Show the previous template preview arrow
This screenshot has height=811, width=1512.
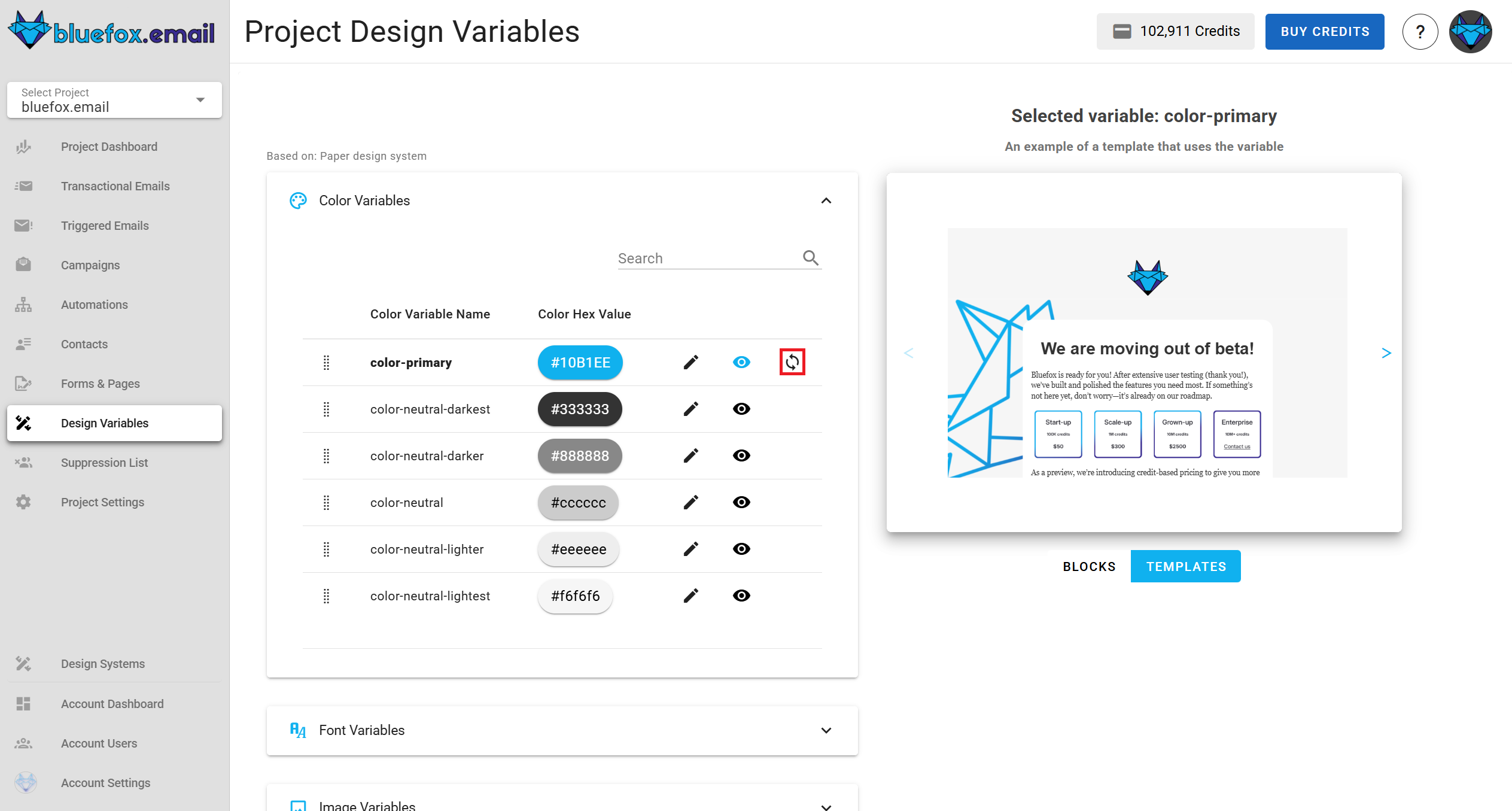click(x=908, y=353)
